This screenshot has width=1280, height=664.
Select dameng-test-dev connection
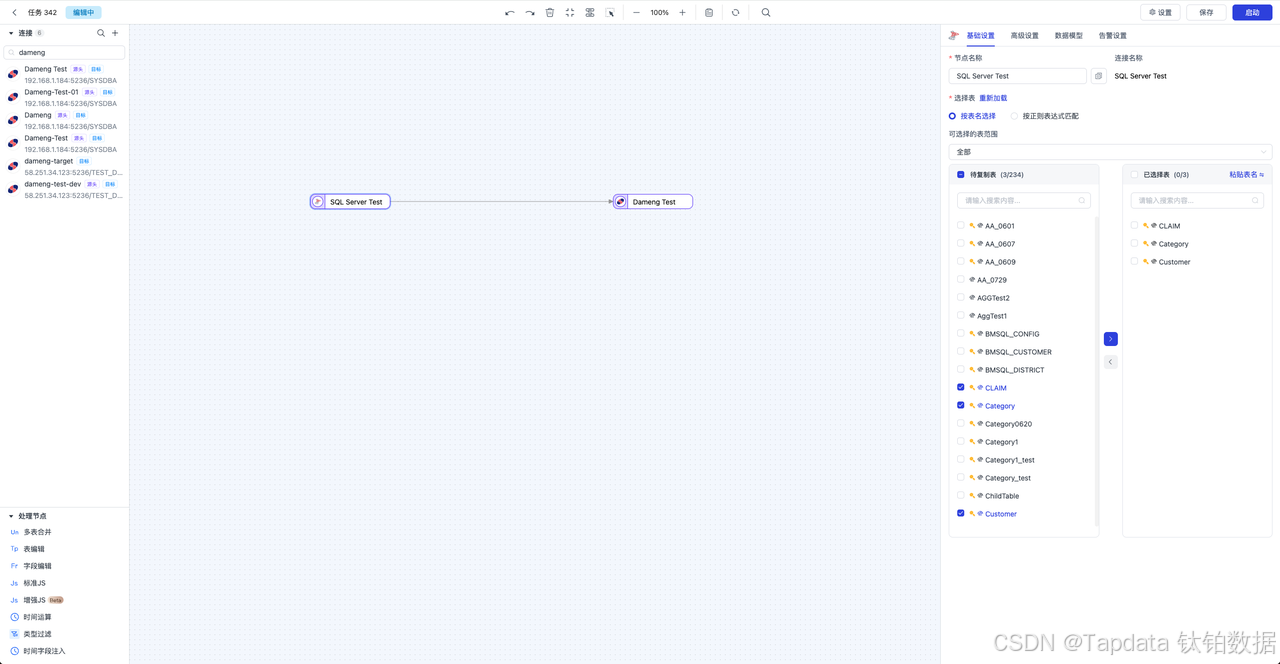click(x=65, y=190)
